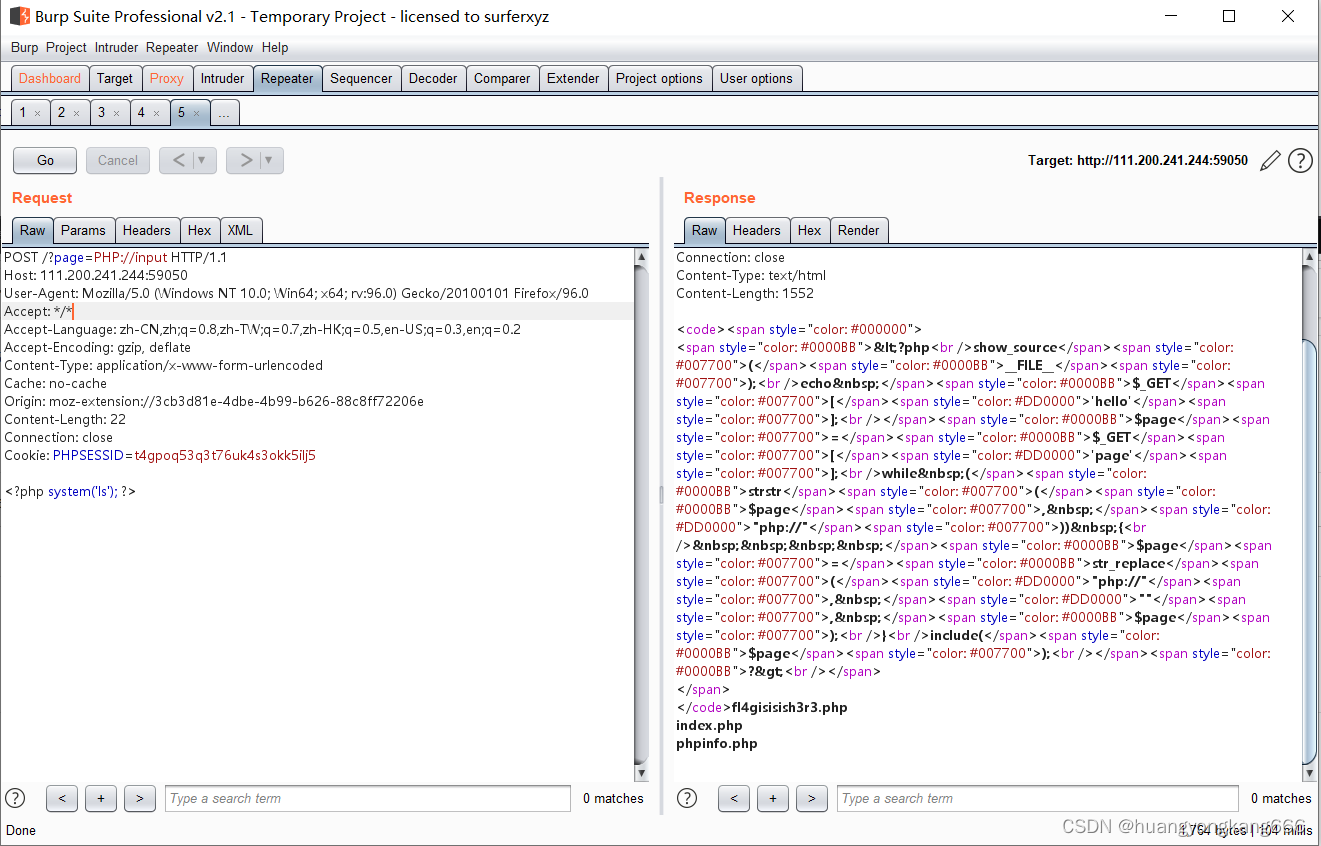Click the pencil icon to edit target

[1270, 160]
